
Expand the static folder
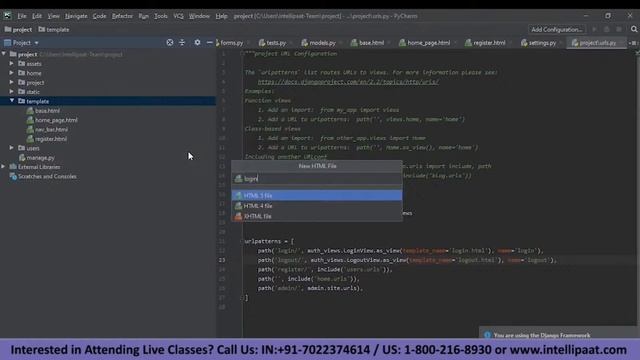pyautogui.click(x=11, y=92)
